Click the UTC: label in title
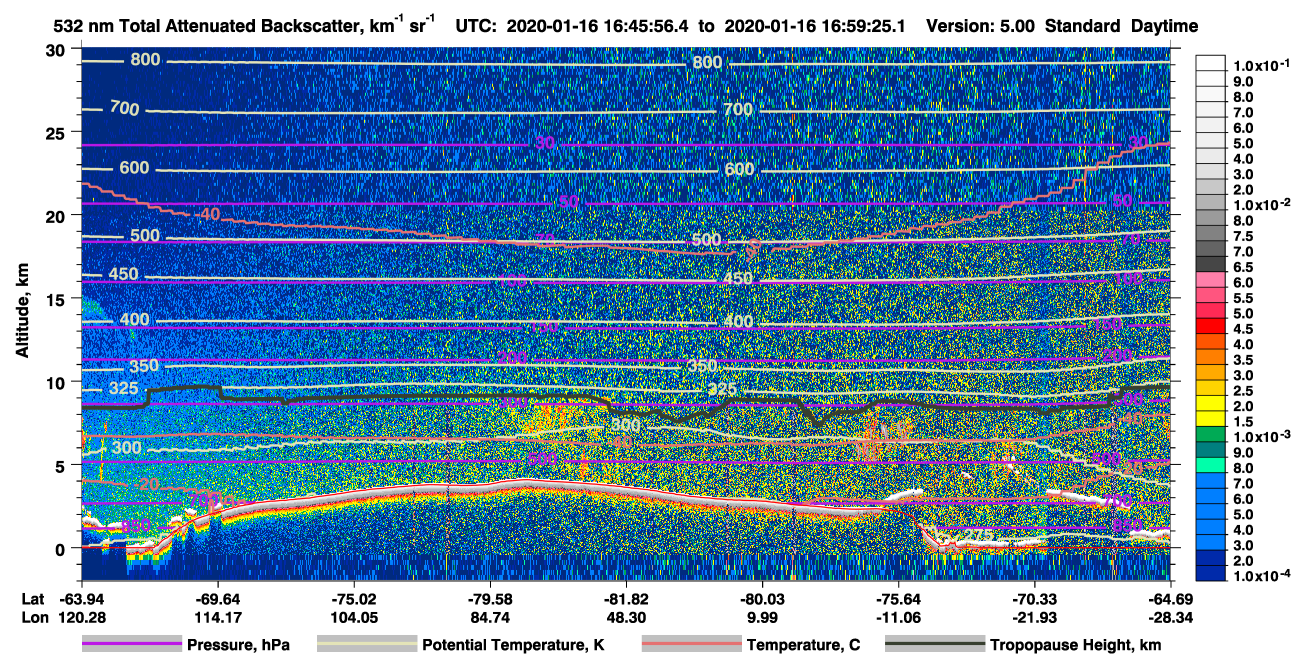 click(476, 27)
